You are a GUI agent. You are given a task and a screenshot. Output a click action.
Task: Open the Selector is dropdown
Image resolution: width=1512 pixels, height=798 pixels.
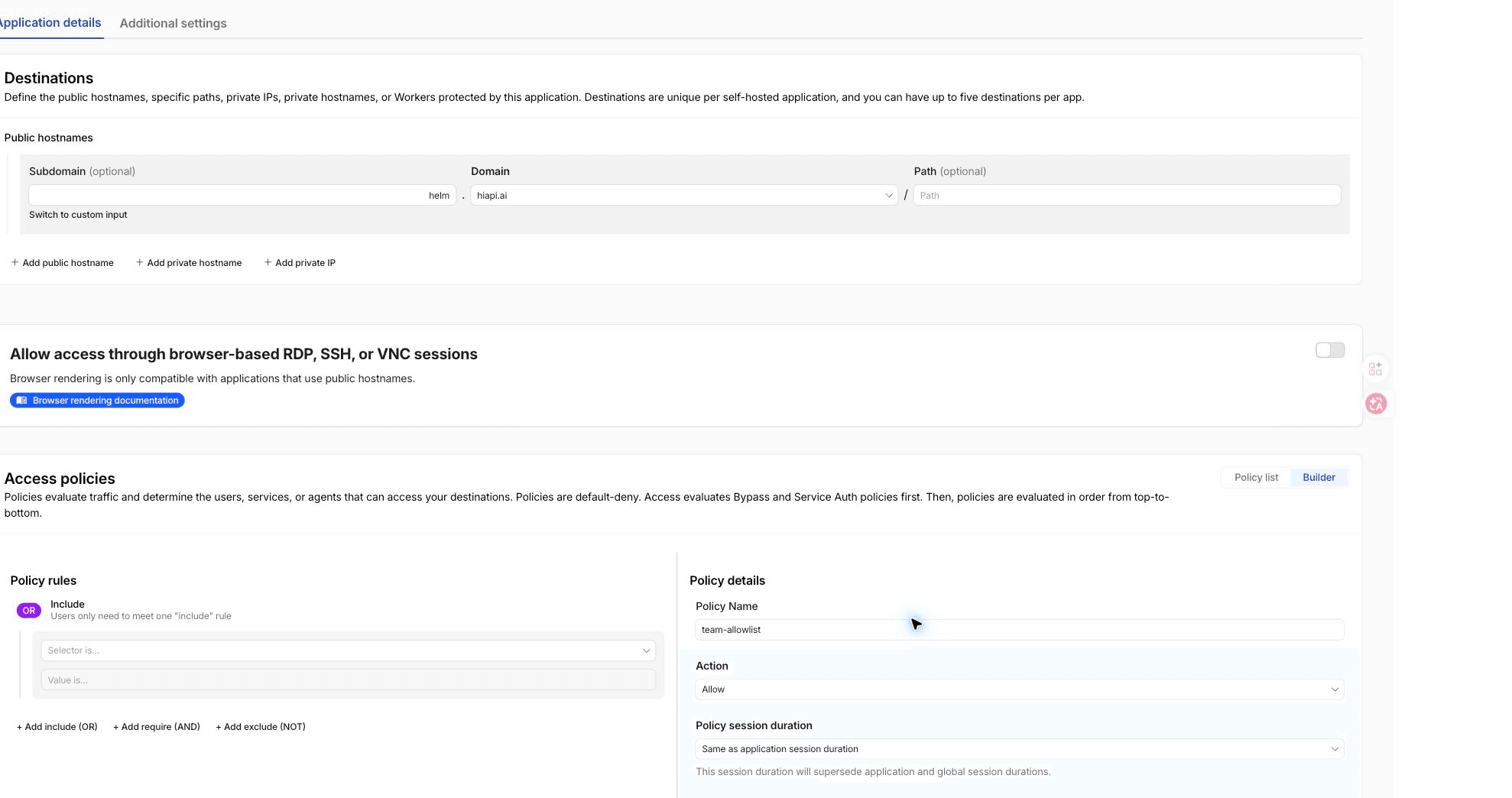[348, 650]
